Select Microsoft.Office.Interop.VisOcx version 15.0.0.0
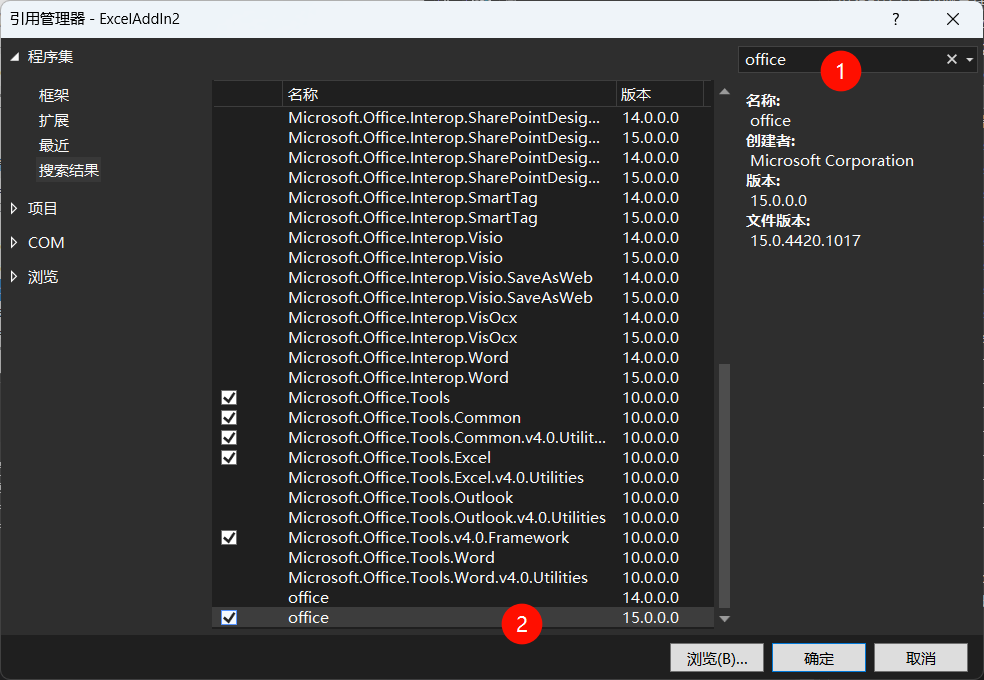The image size is (984, 680). [463, 337]
